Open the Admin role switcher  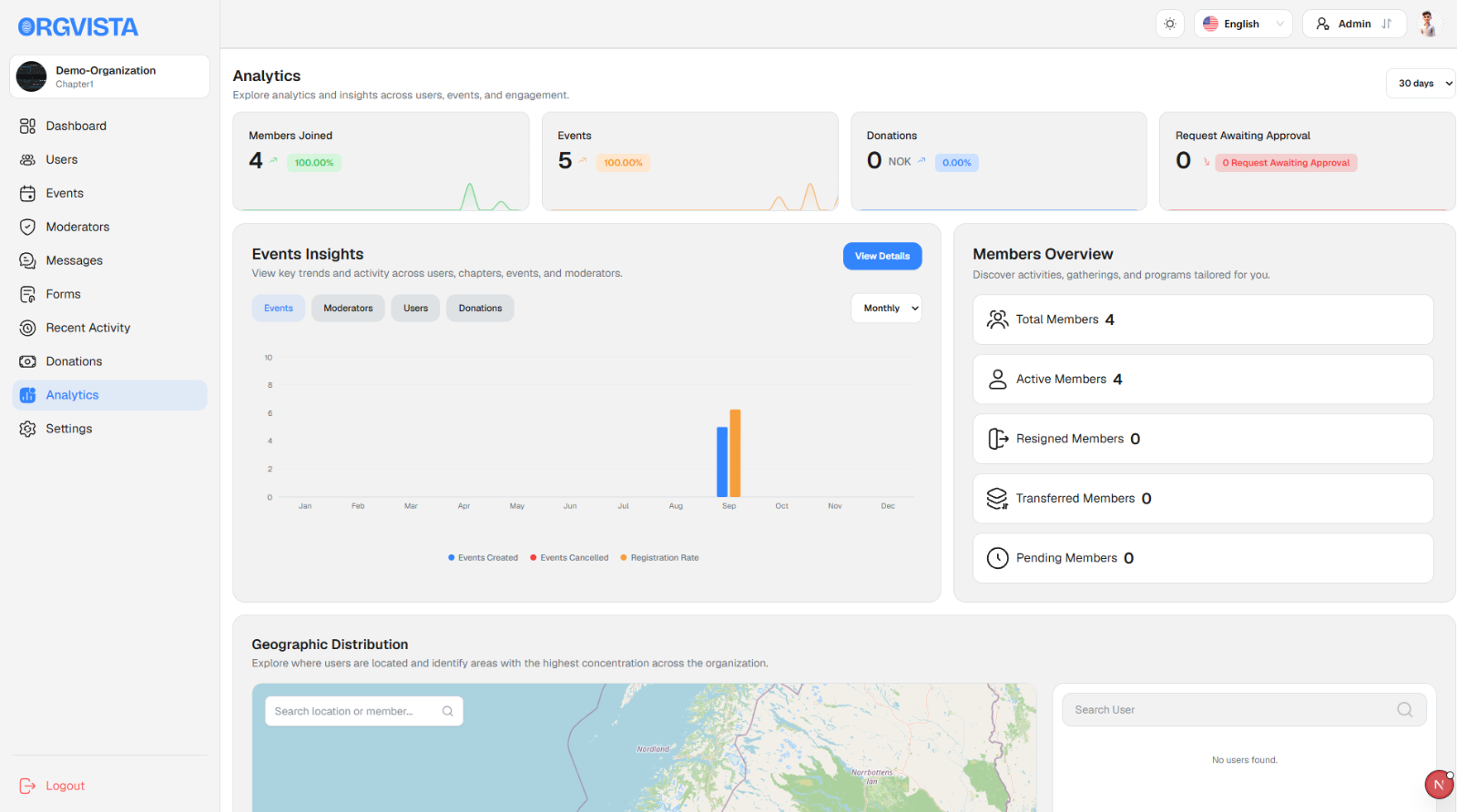point(1354,24)
